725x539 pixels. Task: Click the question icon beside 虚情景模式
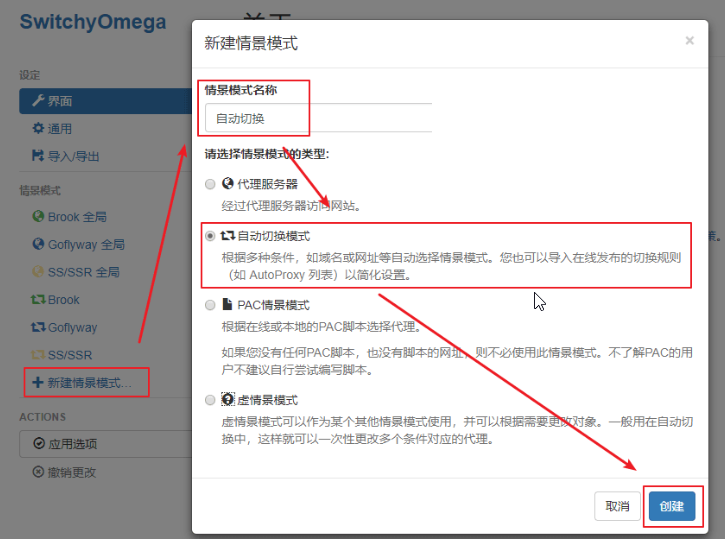point(227,399)
